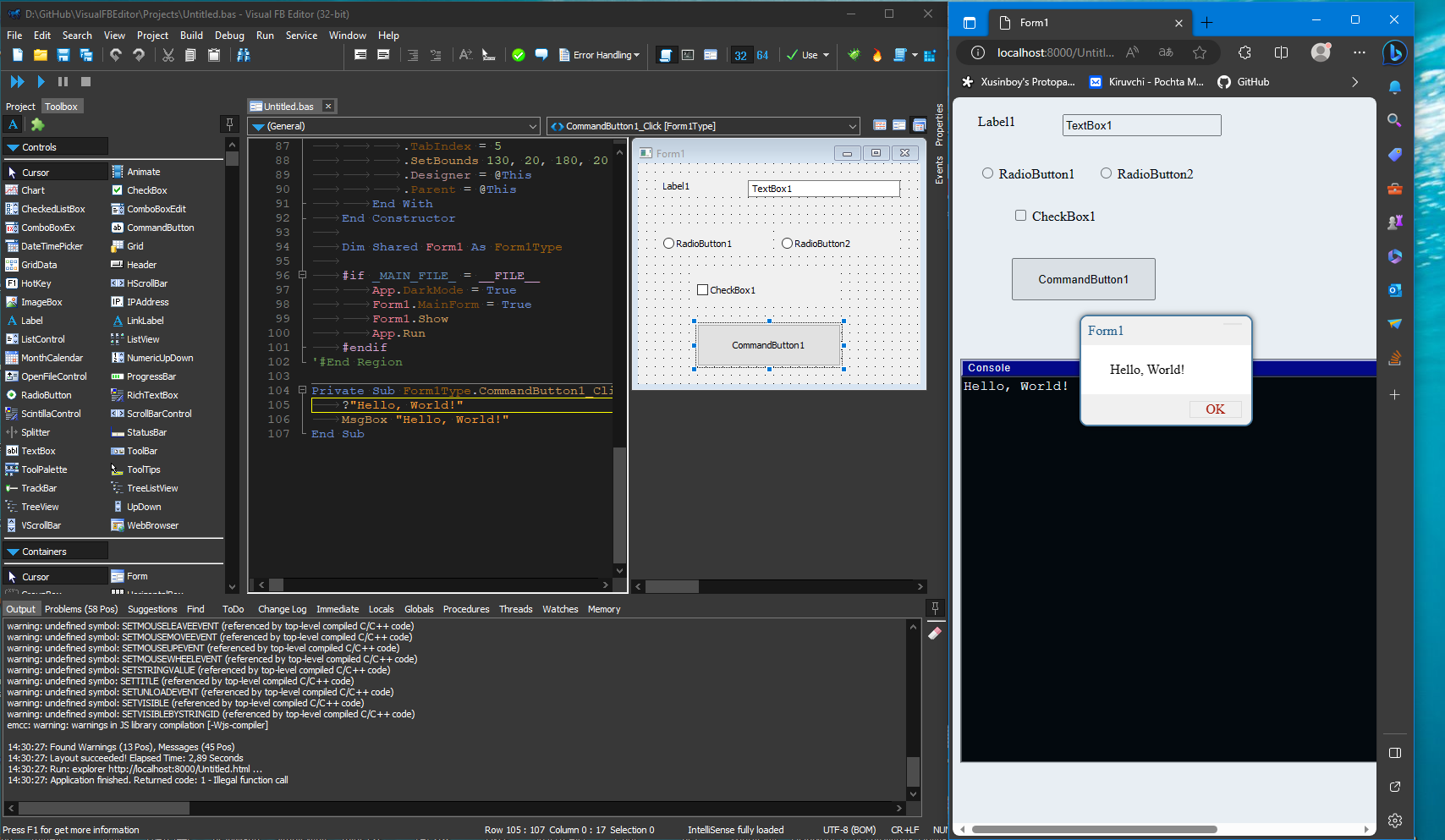Open the Debug menu
Image resolution: width=1445 pixels, height=840 pixels.
pyautogui.click(x=228, y=35)
